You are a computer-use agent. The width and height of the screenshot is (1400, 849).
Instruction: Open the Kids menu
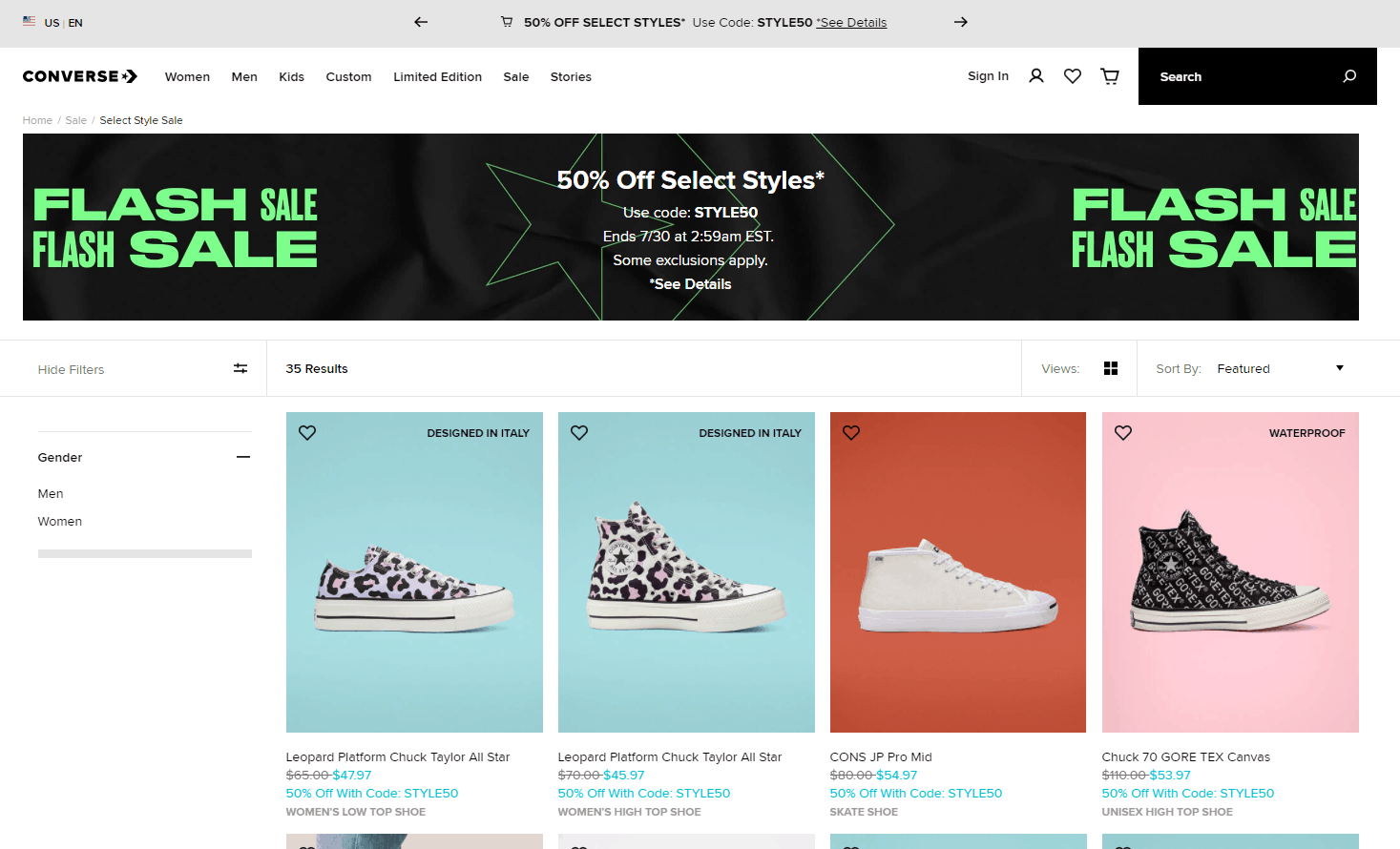pos(292,76)
